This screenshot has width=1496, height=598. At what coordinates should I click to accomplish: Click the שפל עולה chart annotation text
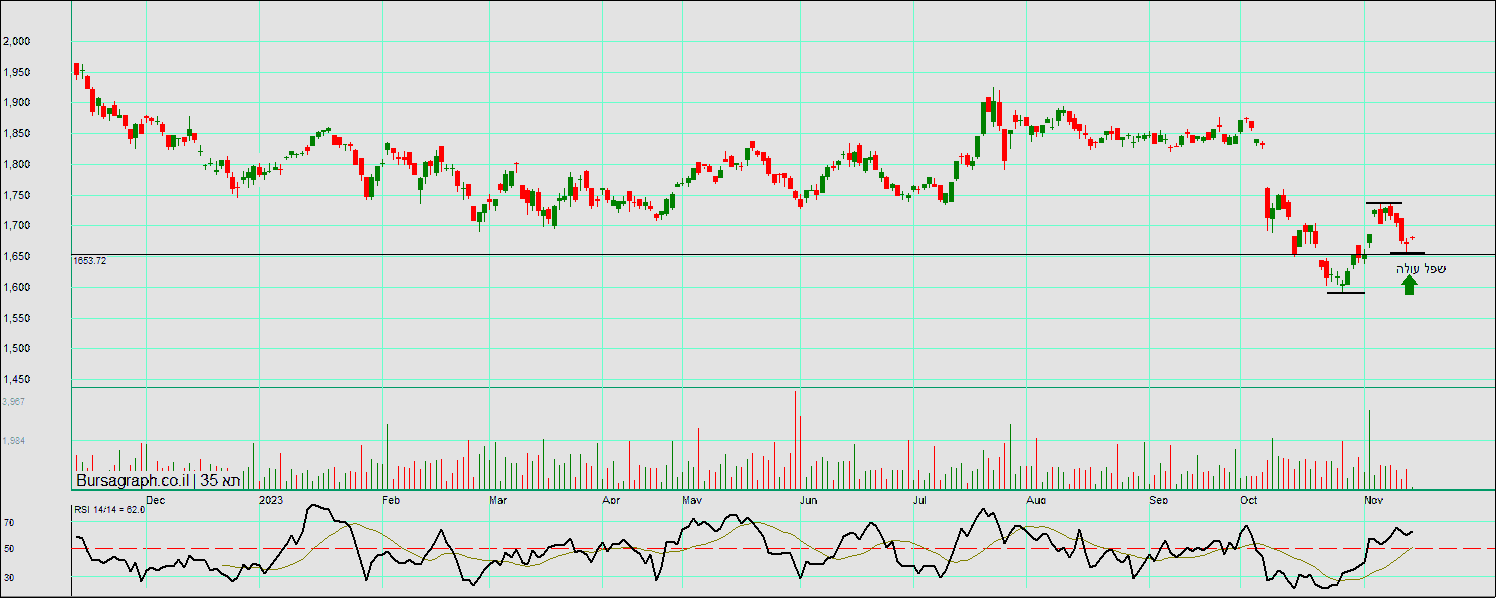(1421, 268)
